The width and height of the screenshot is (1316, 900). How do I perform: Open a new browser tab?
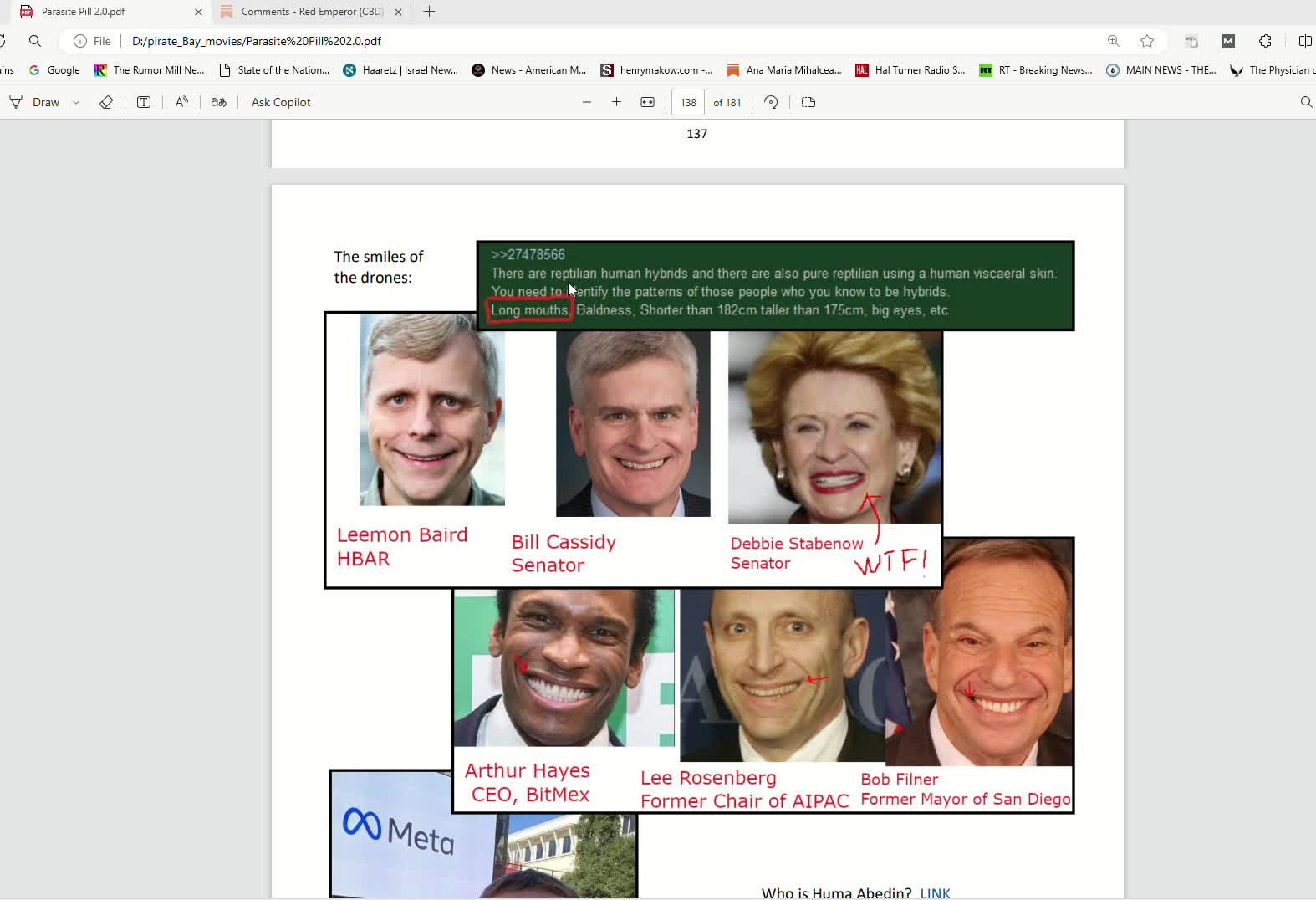430,12
